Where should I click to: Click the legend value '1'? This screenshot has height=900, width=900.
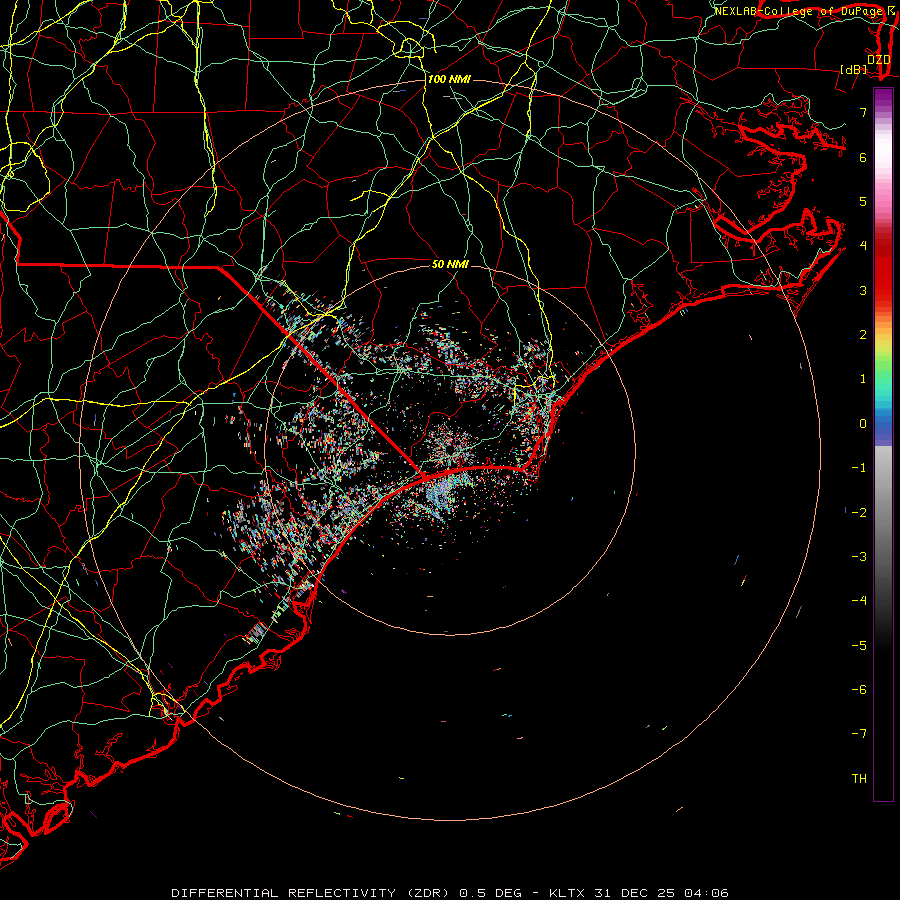tap(863, 379)
